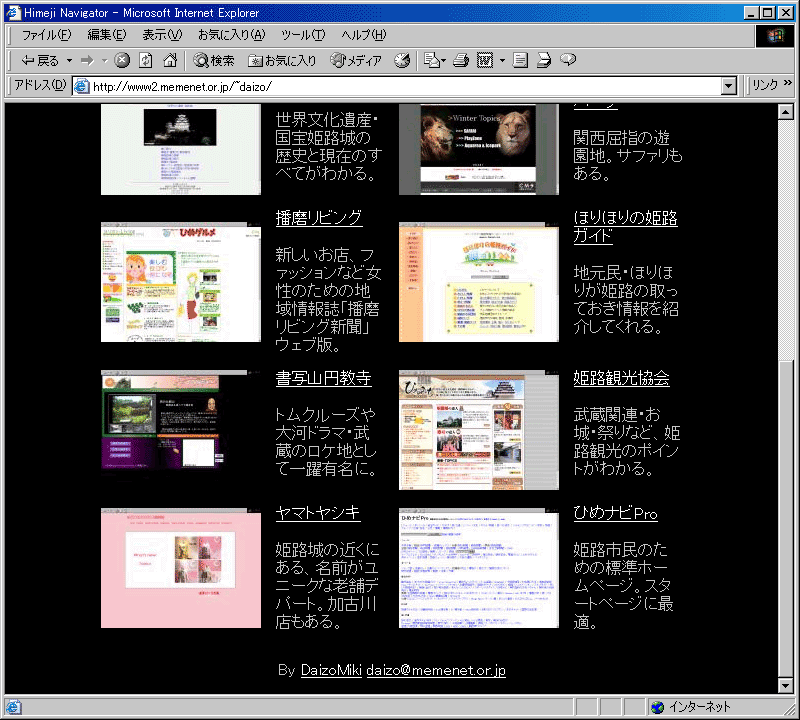Open the お気に入り favorites toolbar button
Image resolution: width=800 pixels, height=720 pixels.
(x=282, y=61)
